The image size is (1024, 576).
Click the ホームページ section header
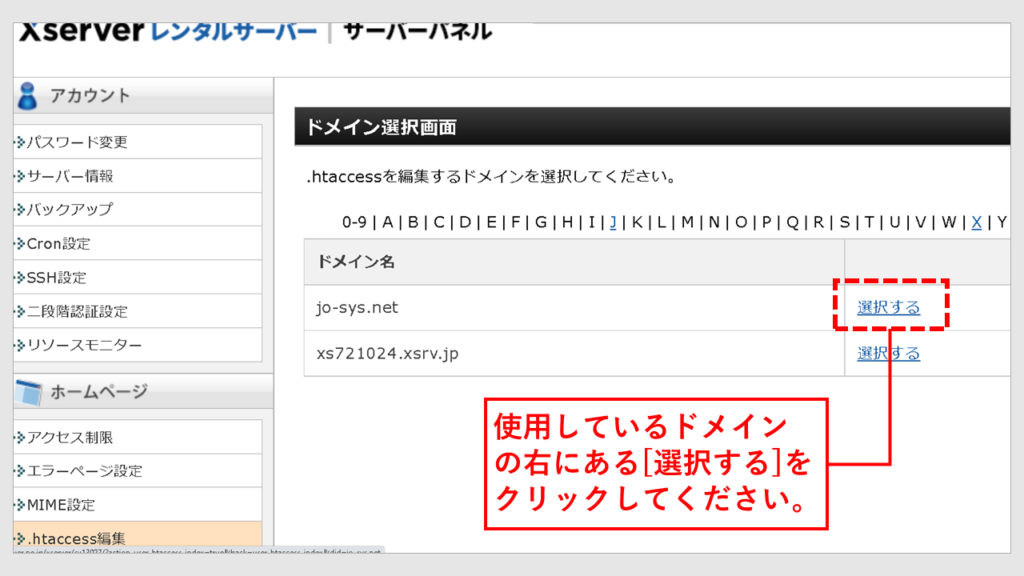143,392
